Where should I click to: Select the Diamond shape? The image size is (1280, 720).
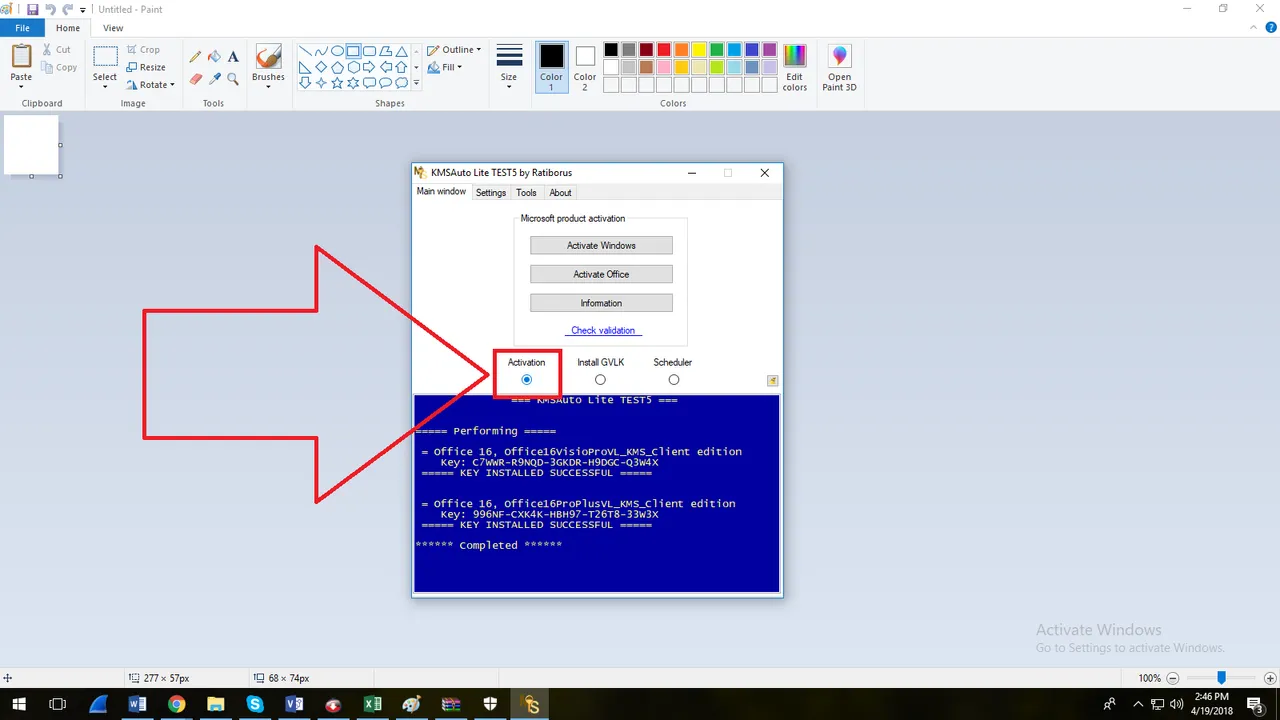(x=321, y=67)
